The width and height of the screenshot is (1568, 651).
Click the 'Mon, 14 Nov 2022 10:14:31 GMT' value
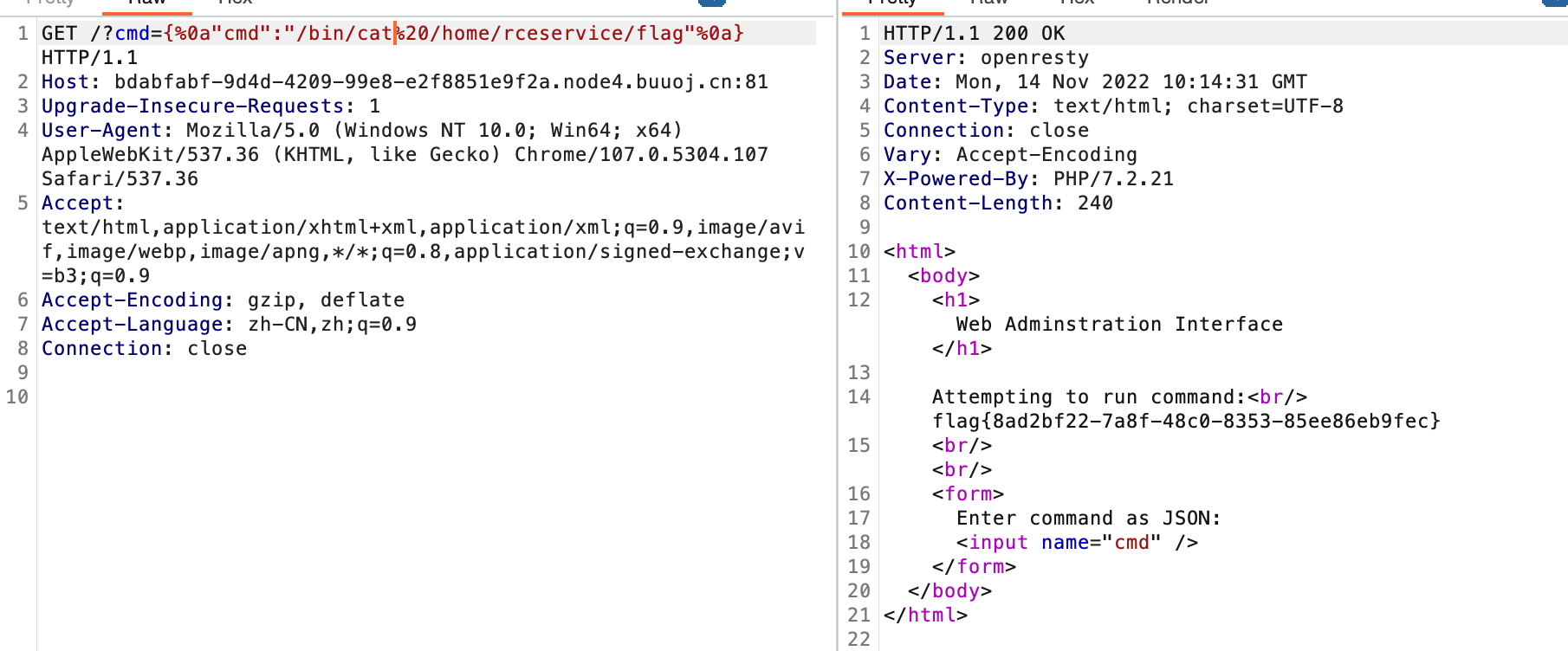tap(1131, 81)
